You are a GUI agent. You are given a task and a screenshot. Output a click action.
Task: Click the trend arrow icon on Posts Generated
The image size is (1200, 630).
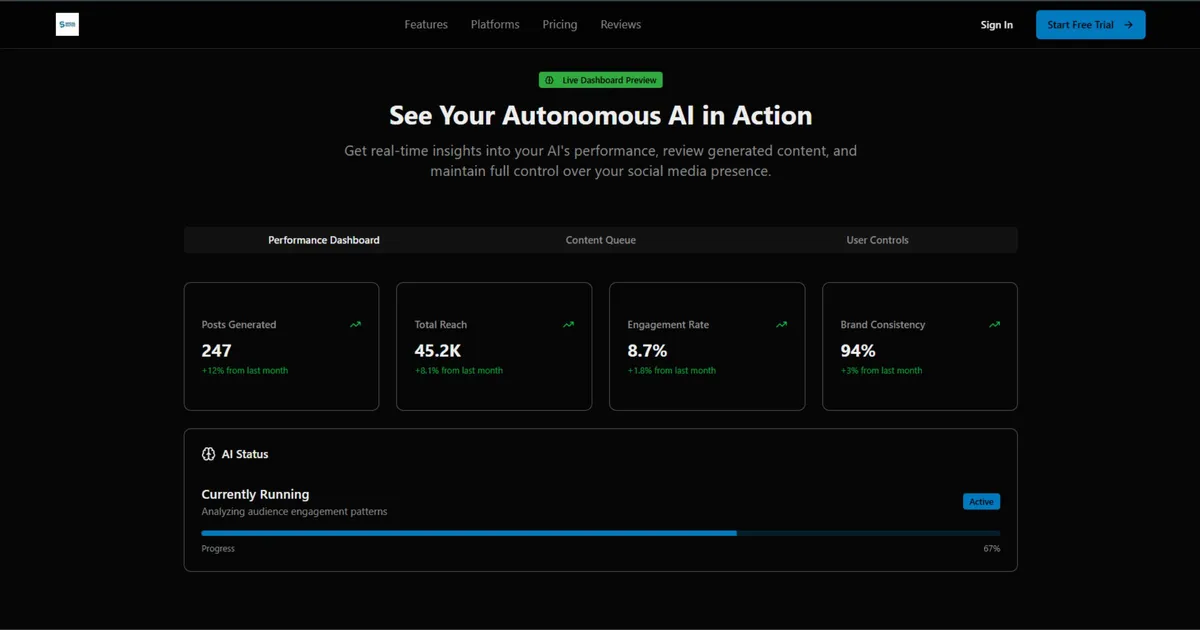pos(356,325)
